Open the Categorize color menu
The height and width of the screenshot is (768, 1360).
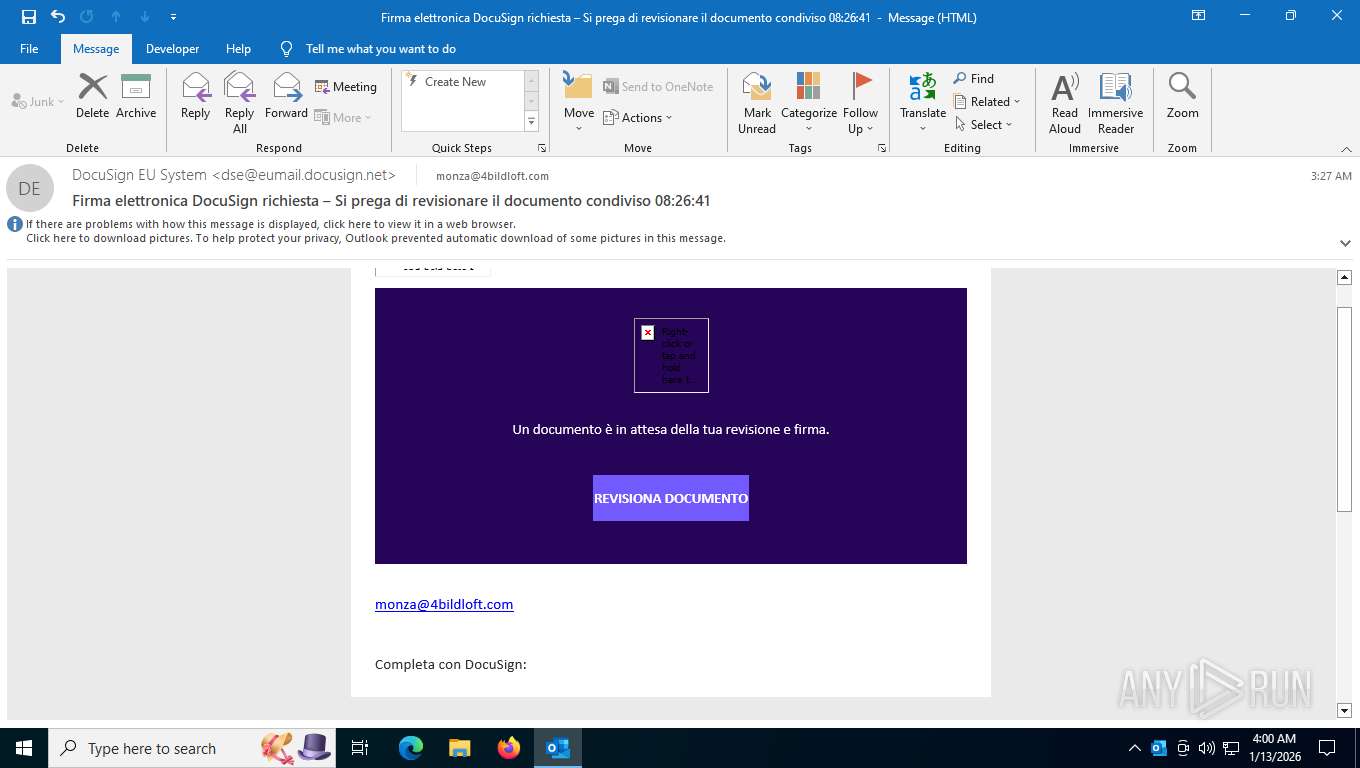click(808, 103)
